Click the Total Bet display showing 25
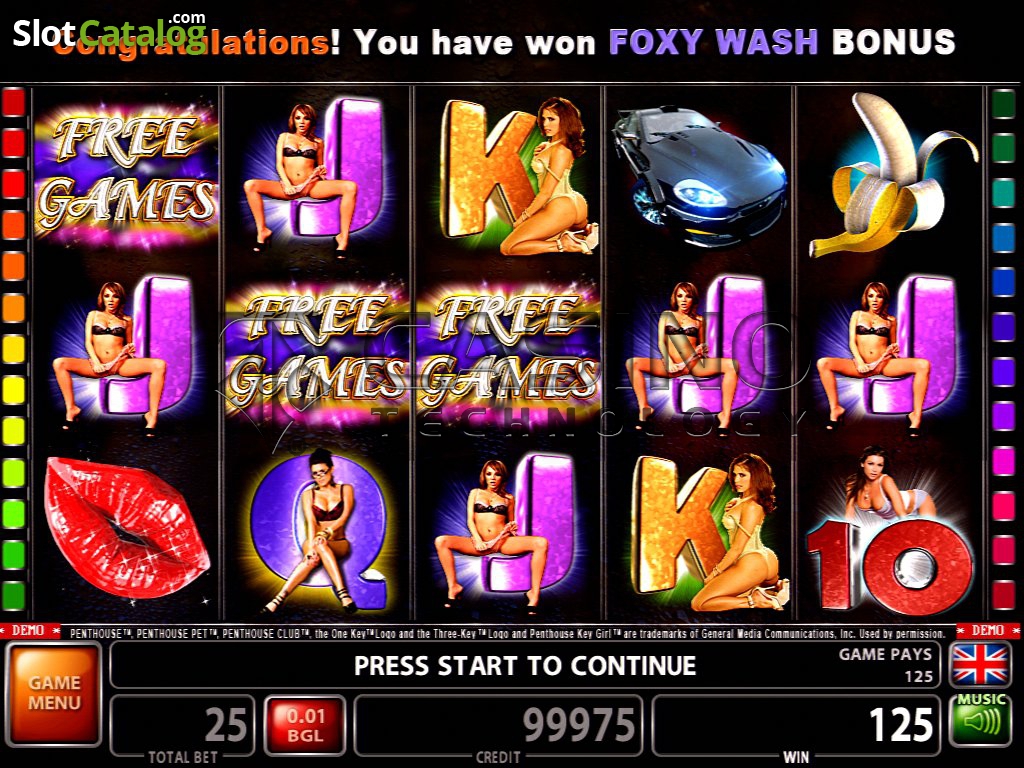 pyautogui.click(x=183, y=725)
